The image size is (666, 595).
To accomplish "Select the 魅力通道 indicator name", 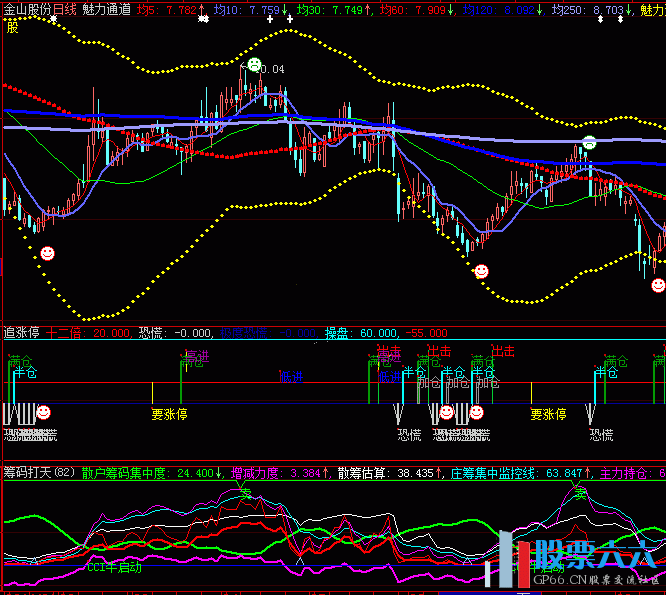I will point(106,8).
